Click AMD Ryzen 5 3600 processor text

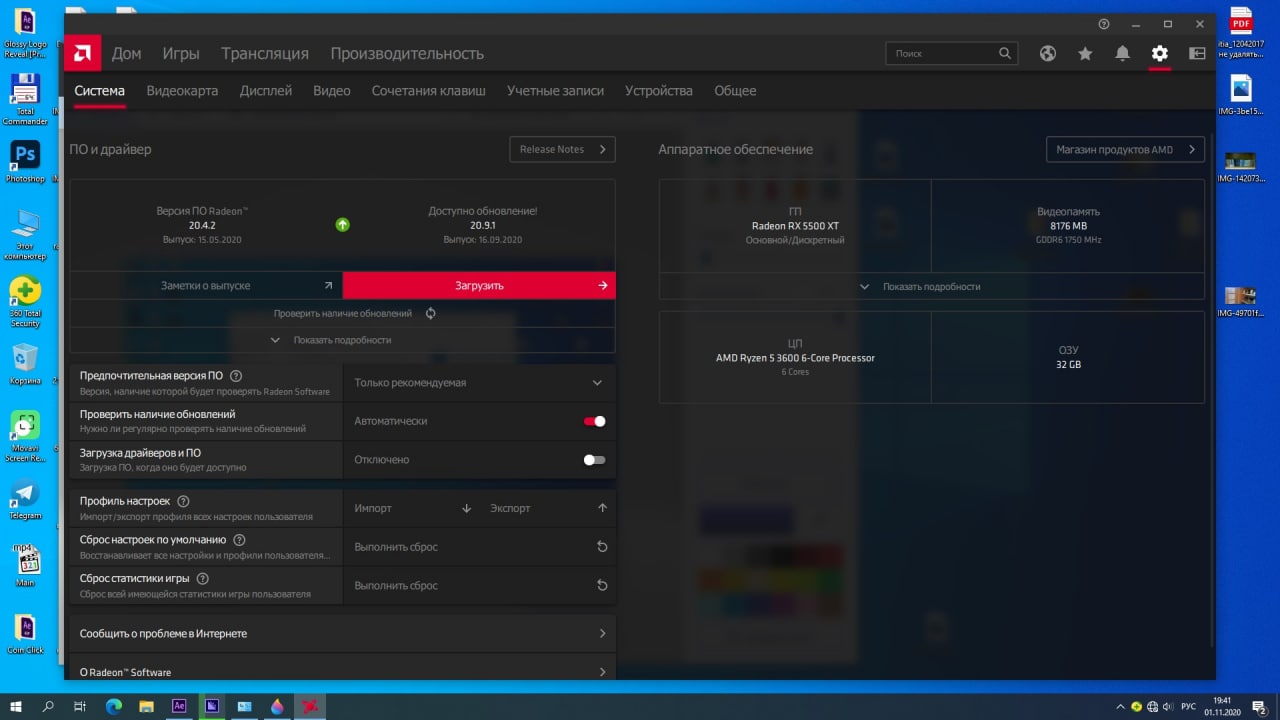pos(795,358)
